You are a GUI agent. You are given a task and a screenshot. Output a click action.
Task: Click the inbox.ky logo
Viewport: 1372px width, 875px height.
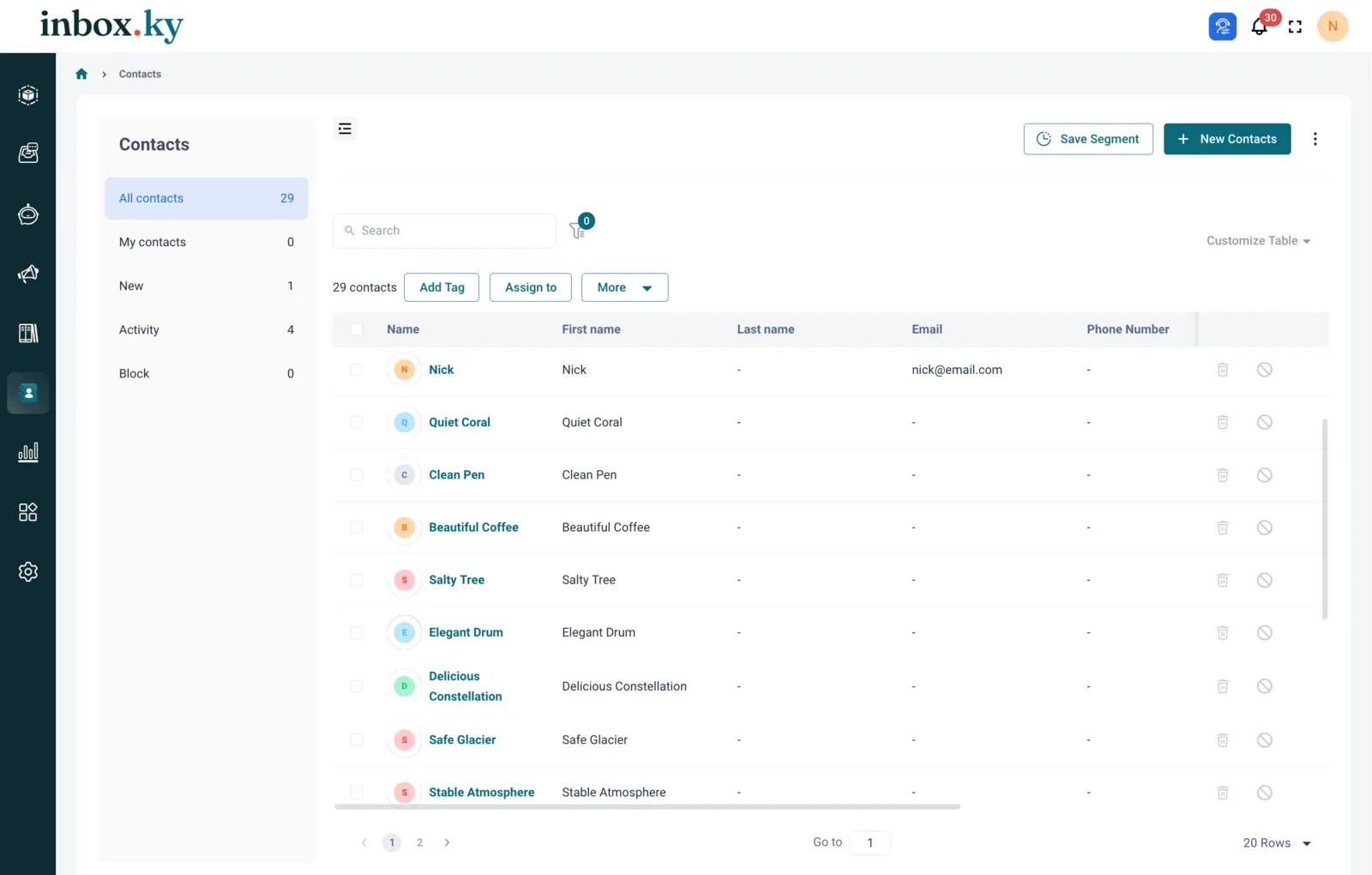click(x=111, y=26)
